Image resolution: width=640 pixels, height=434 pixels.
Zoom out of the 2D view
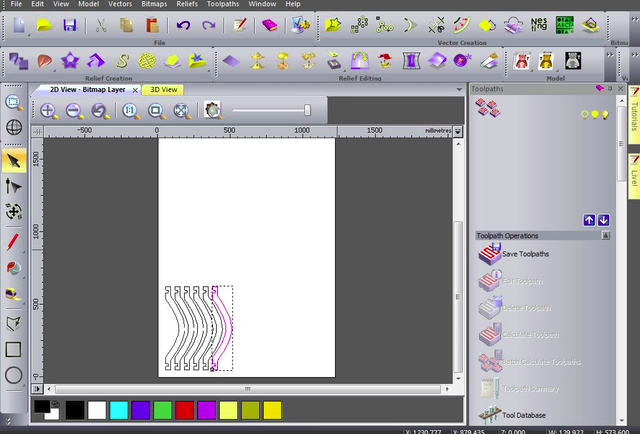pyautogui.click(x=75, y=111)
